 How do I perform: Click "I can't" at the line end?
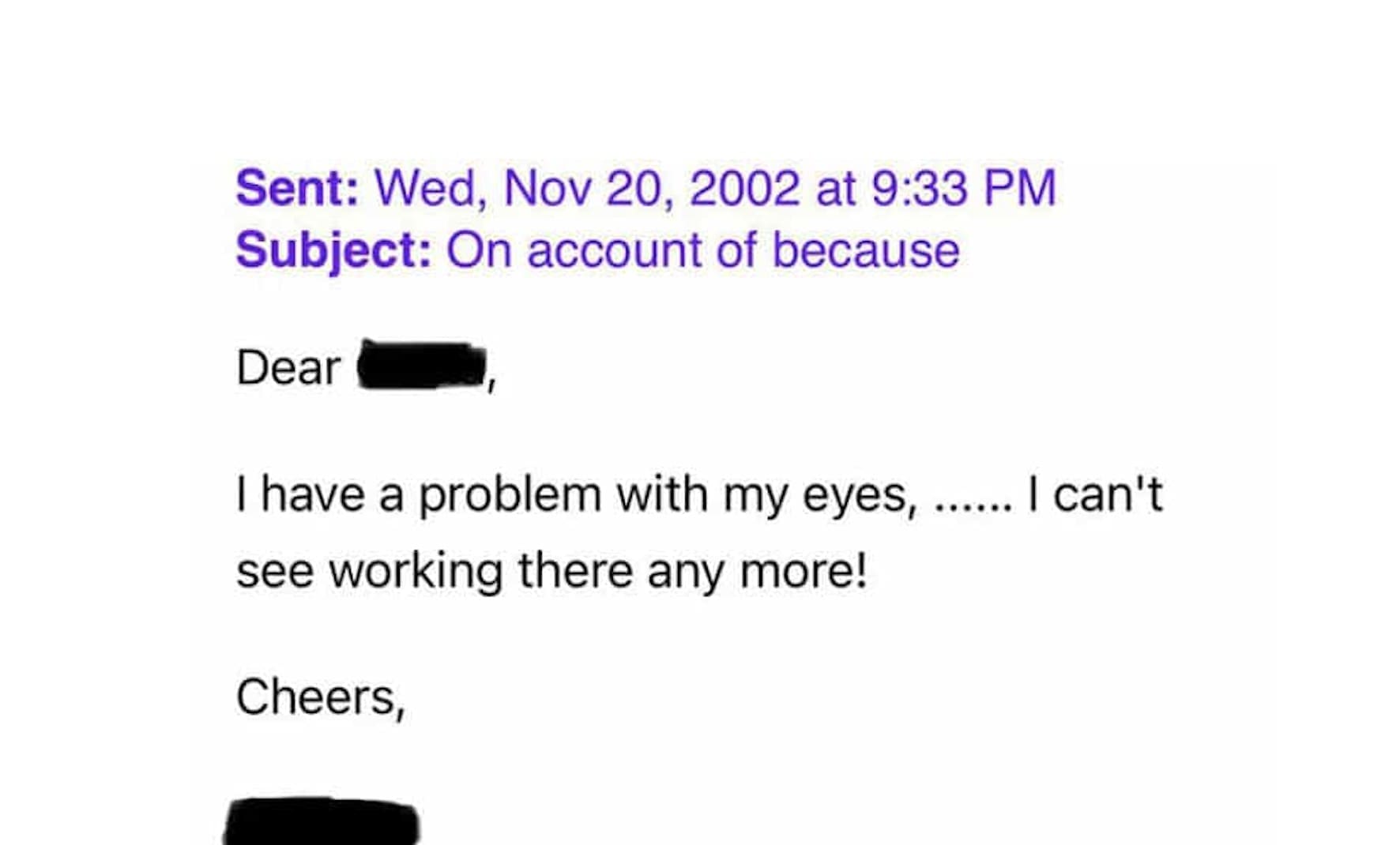[x=1094, y=495]
